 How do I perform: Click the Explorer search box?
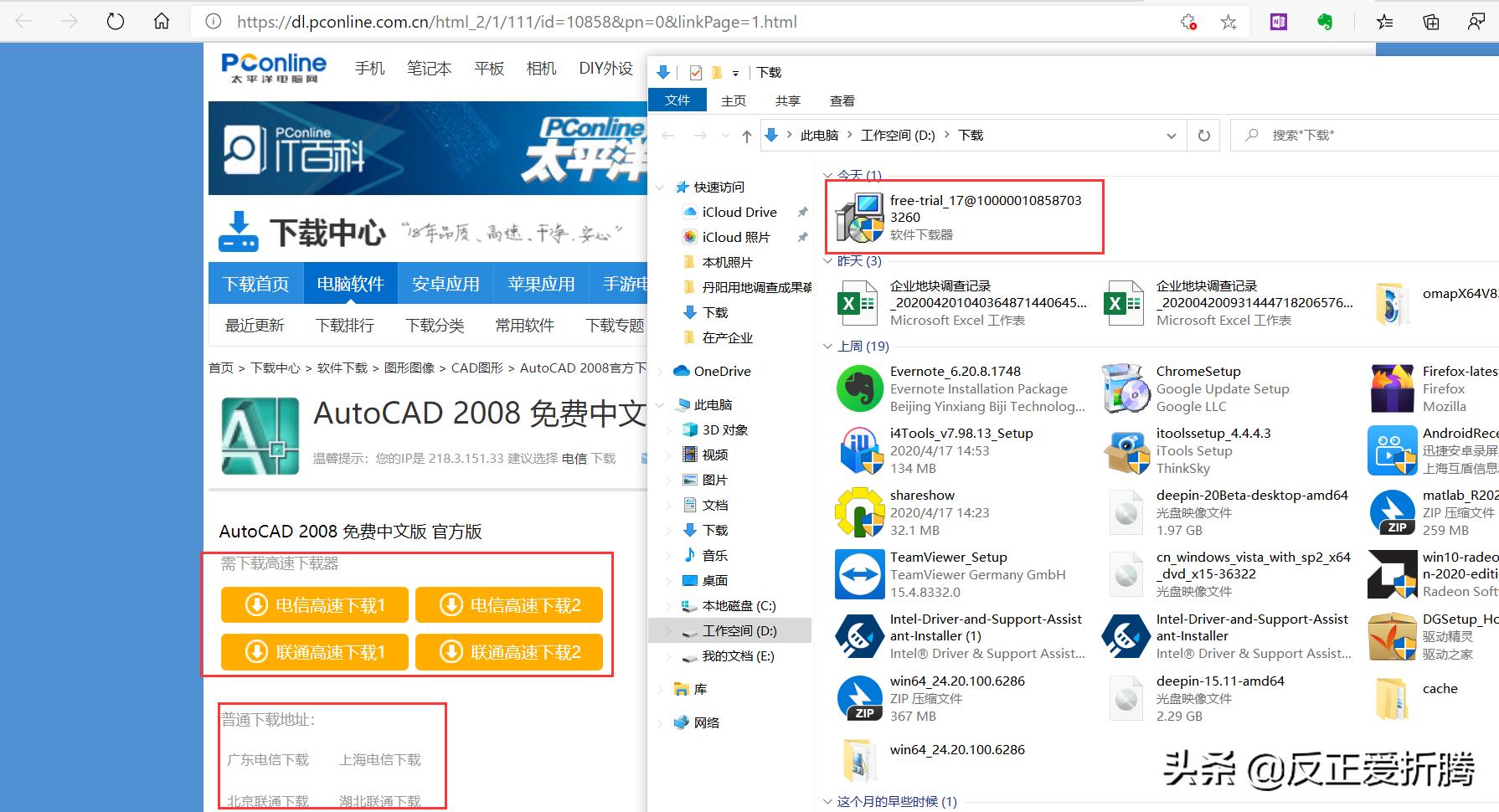[x=1365, y=136]
